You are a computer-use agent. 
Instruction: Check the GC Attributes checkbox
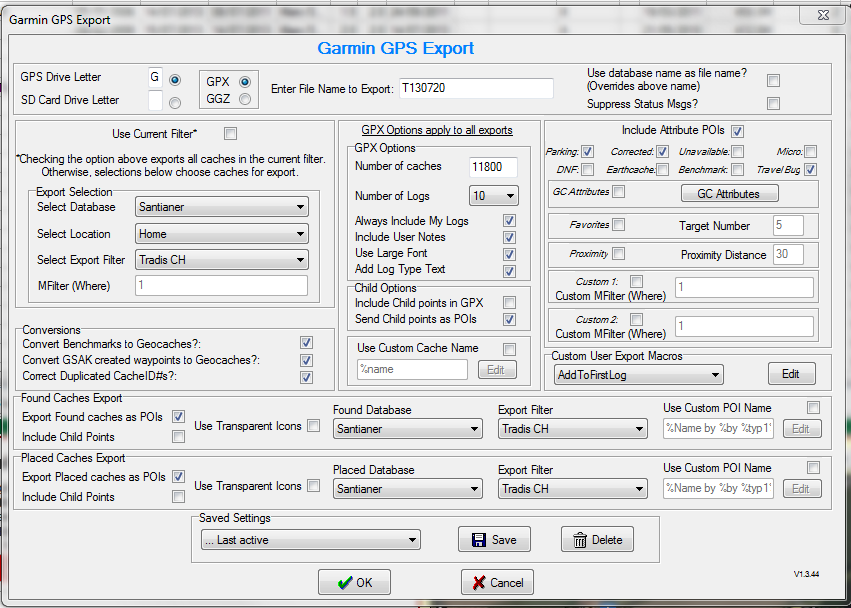(x=618, y=192)
